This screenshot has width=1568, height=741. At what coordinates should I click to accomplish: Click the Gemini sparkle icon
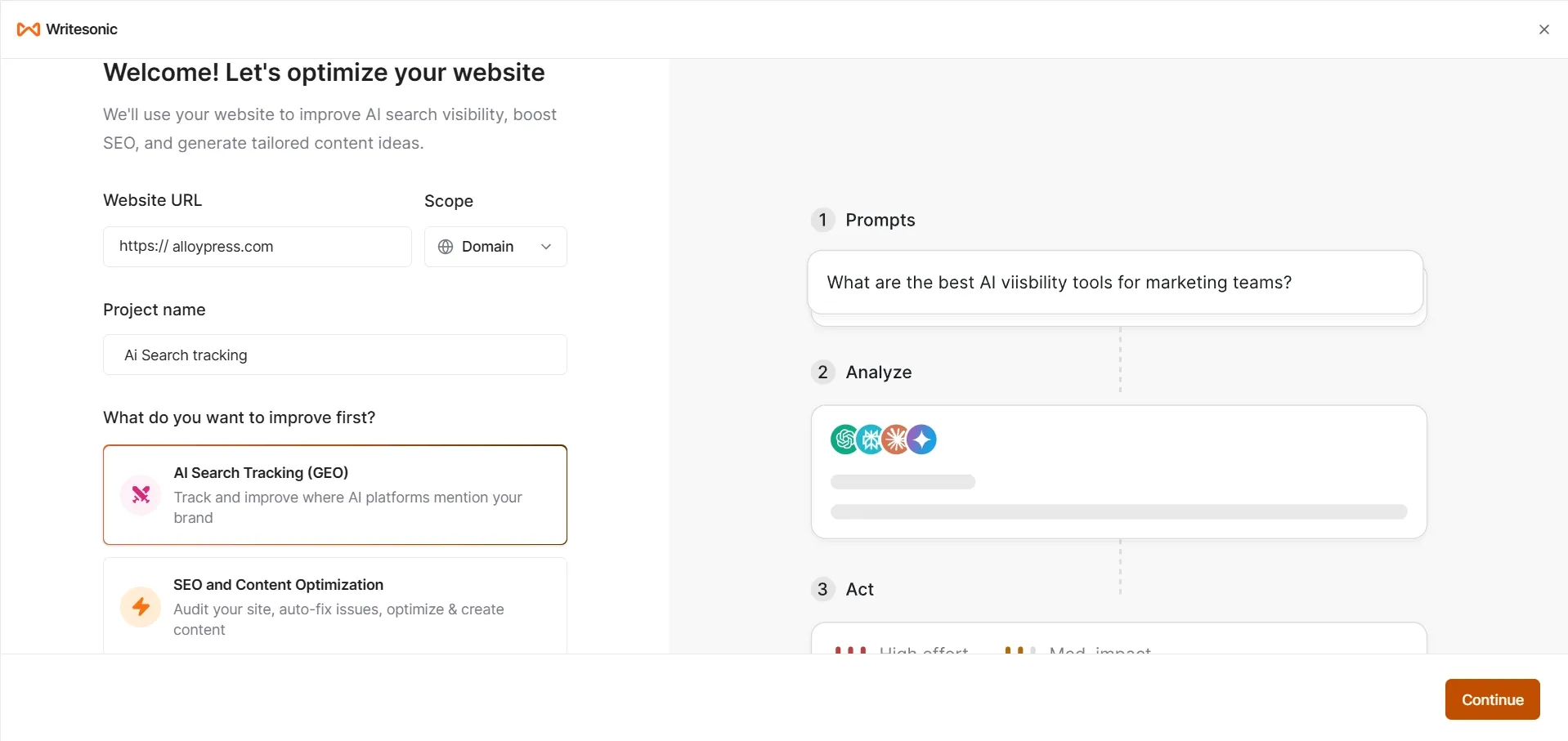pyautogui.click(x=921, y=440)
